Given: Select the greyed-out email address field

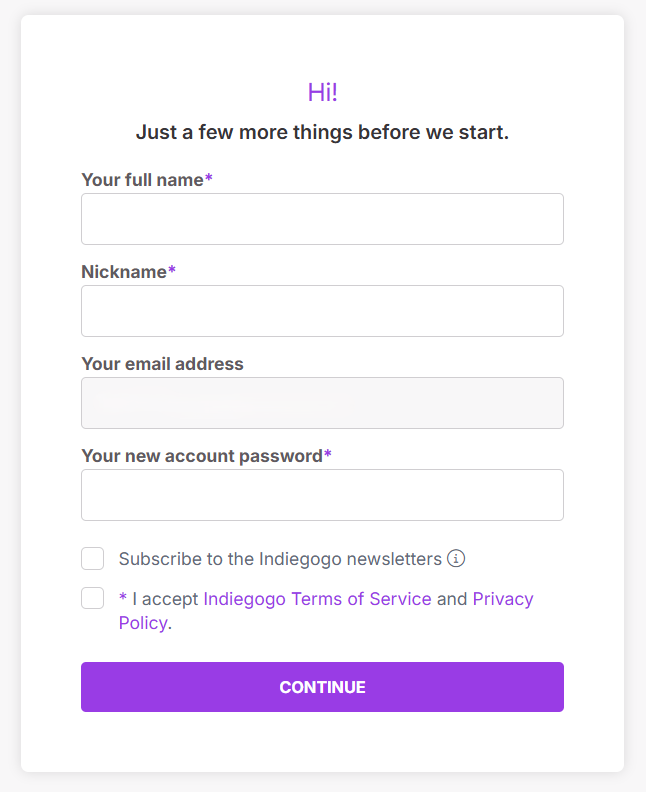Looking at the screenshot, I should (322, 403).
